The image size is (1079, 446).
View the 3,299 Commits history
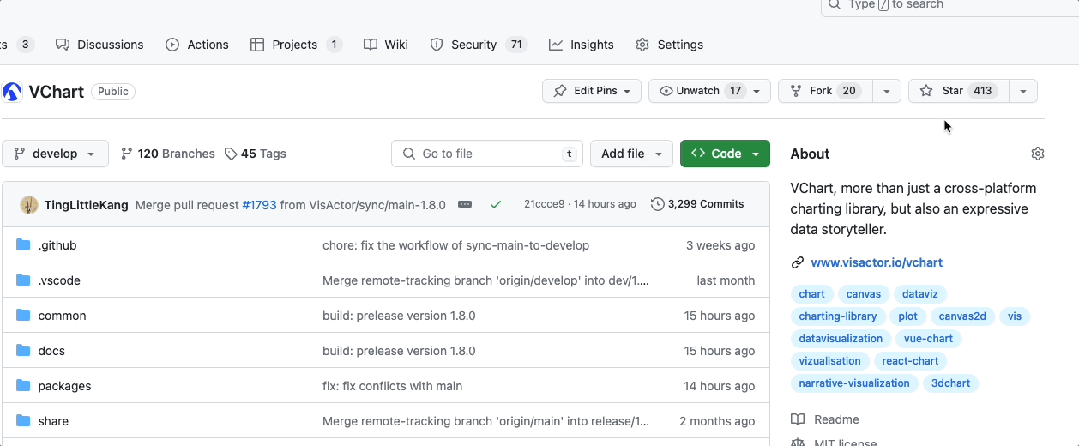click(698, 204)
